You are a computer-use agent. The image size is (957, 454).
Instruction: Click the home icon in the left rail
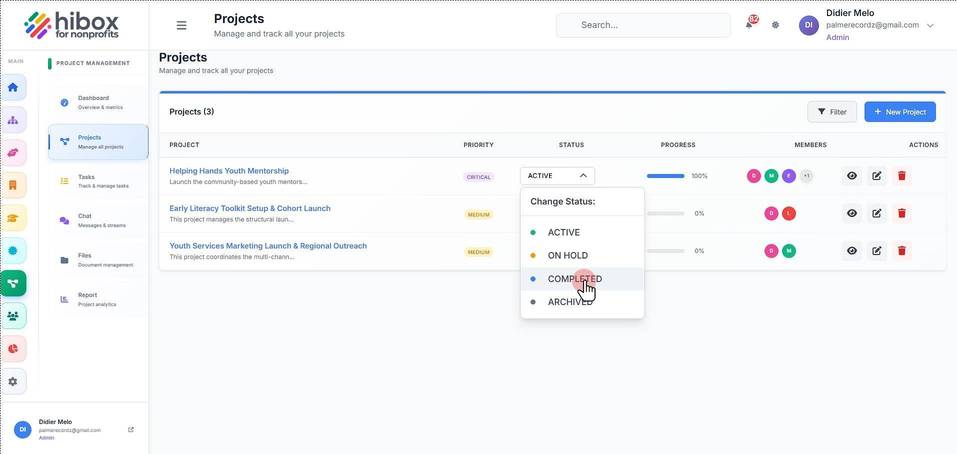pos(13,87)
